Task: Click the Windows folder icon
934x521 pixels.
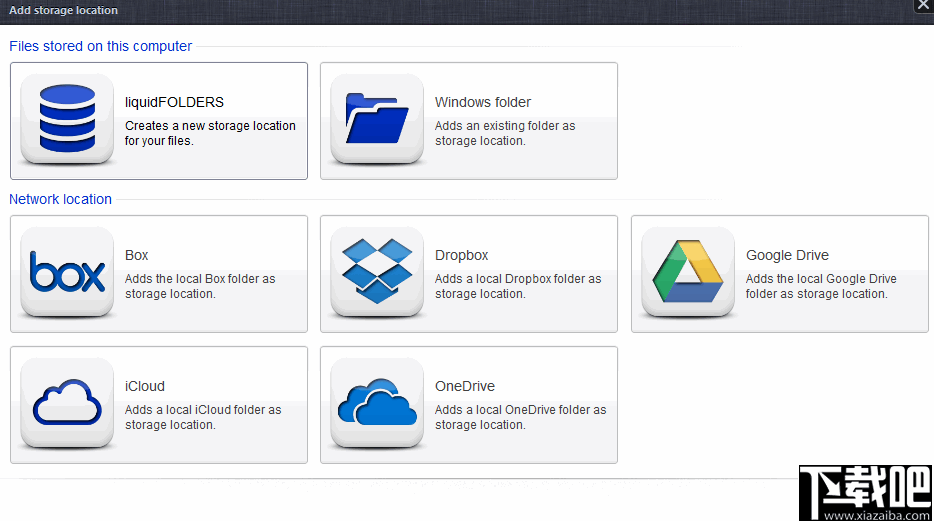Action: (x=377, y=118)
